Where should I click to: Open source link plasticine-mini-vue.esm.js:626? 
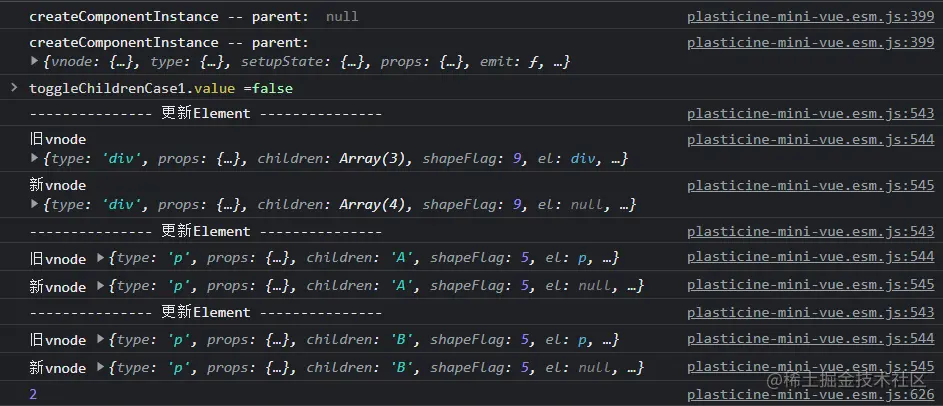[x=811, y=394]
